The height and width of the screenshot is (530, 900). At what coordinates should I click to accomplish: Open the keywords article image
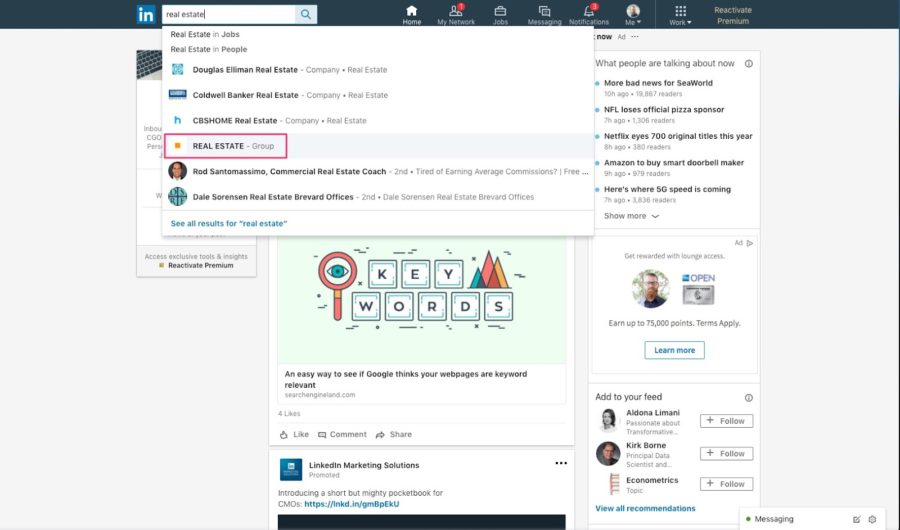pos(422,300)
